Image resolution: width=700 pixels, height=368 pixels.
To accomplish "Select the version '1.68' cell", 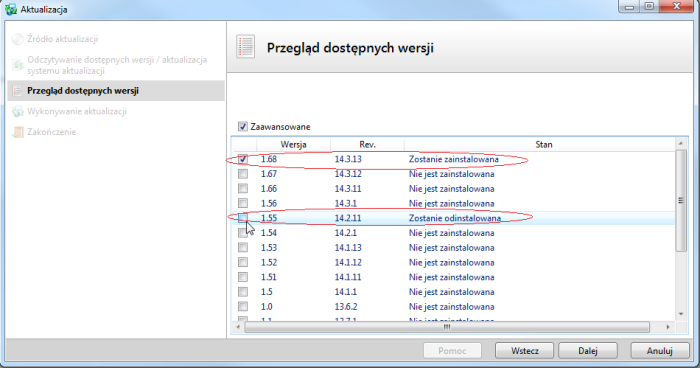I will (269, 159).
